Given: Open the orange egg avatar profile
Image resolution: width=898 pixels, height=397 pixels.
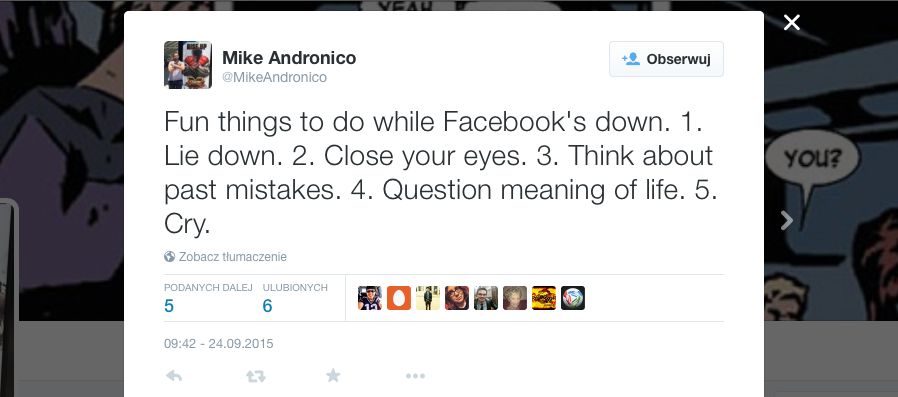Looking at the screenshot, I should point(399,298).
